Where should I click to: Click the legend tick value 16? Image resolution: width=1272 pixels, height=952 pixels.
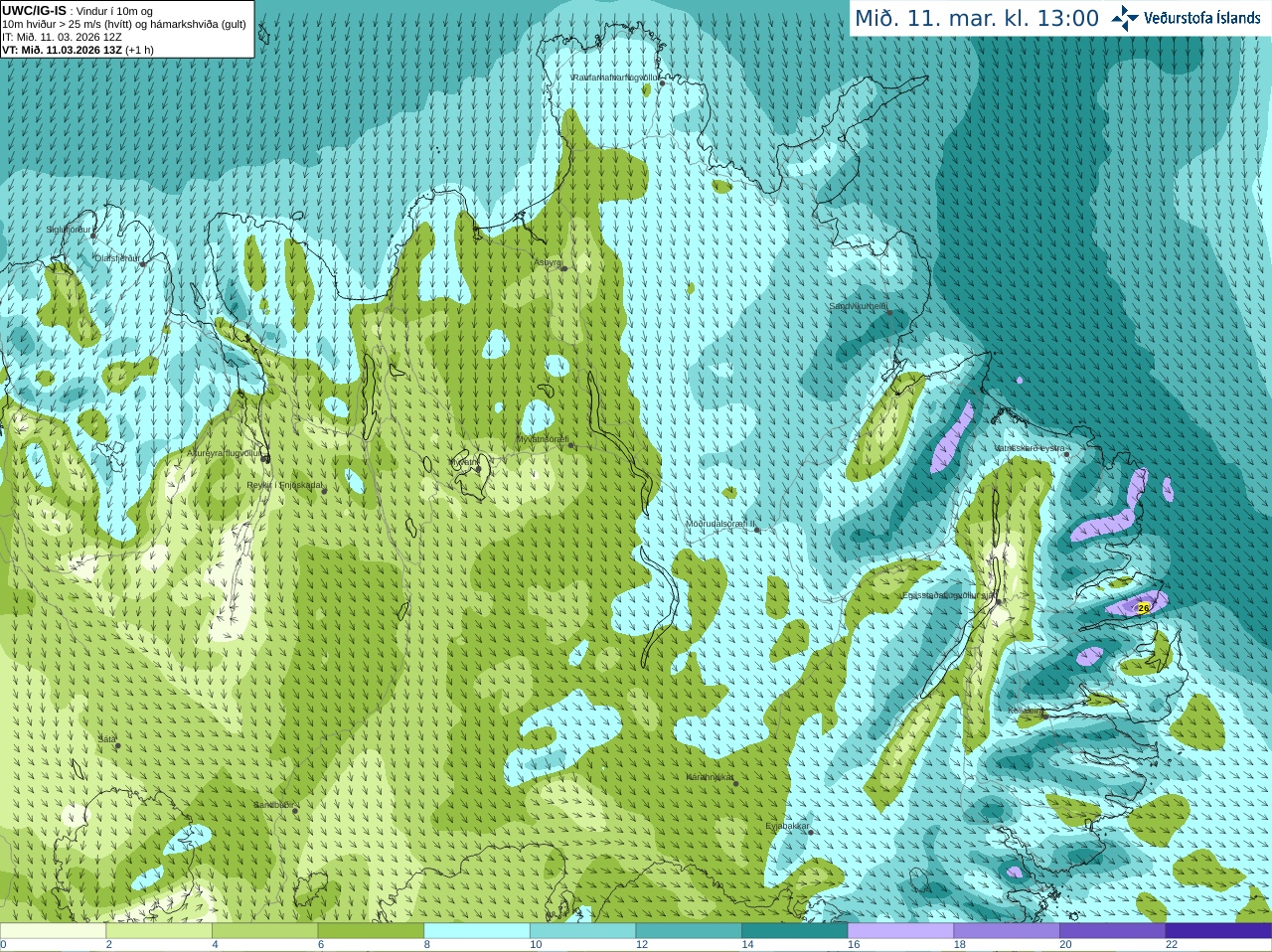click(854, 945)
